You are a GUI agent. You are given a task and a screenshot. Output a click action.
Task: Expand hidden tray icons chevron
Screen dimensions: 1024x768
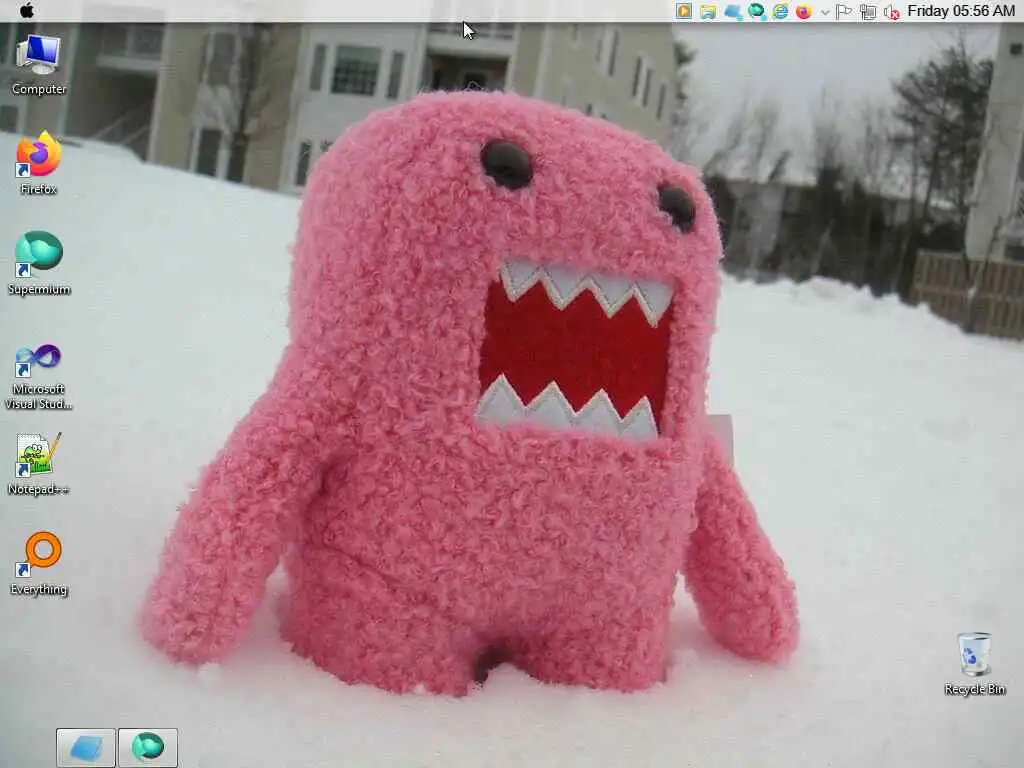pyautogui.click(x=825, y=12)
